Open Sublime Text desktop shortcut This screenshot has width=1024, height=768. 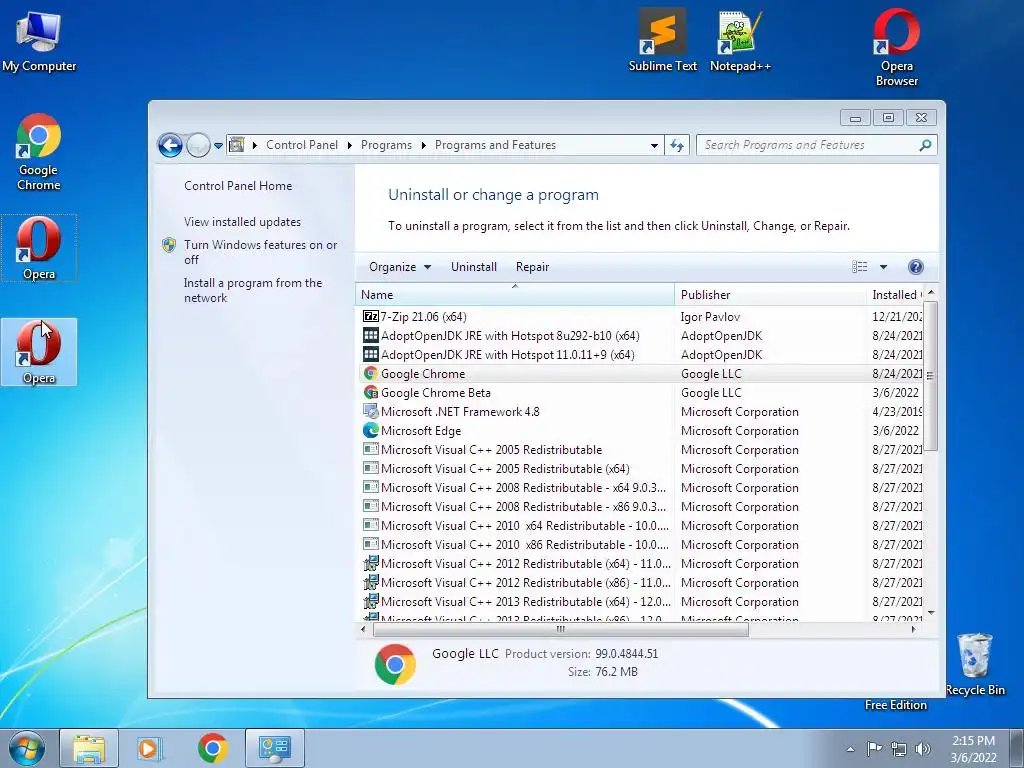click(x=662, y=40)
